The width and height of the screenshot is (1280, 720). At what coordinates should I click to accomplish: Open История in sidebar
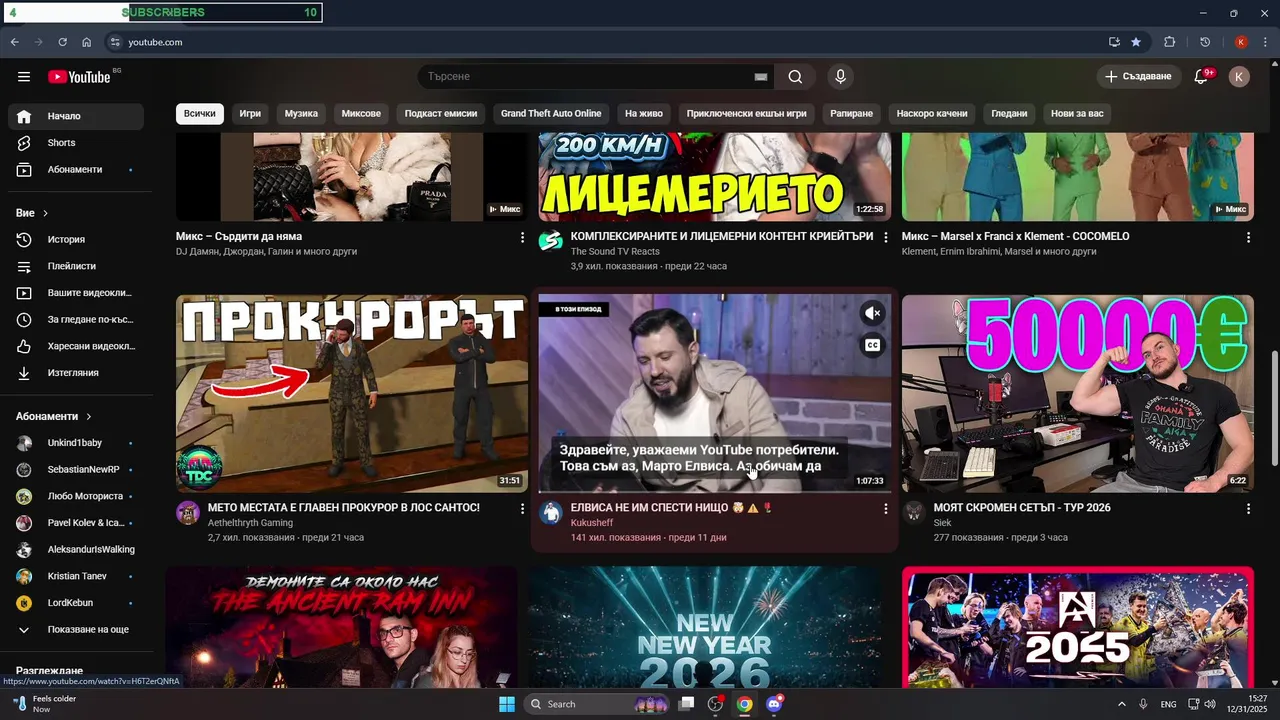pos(76,240)
